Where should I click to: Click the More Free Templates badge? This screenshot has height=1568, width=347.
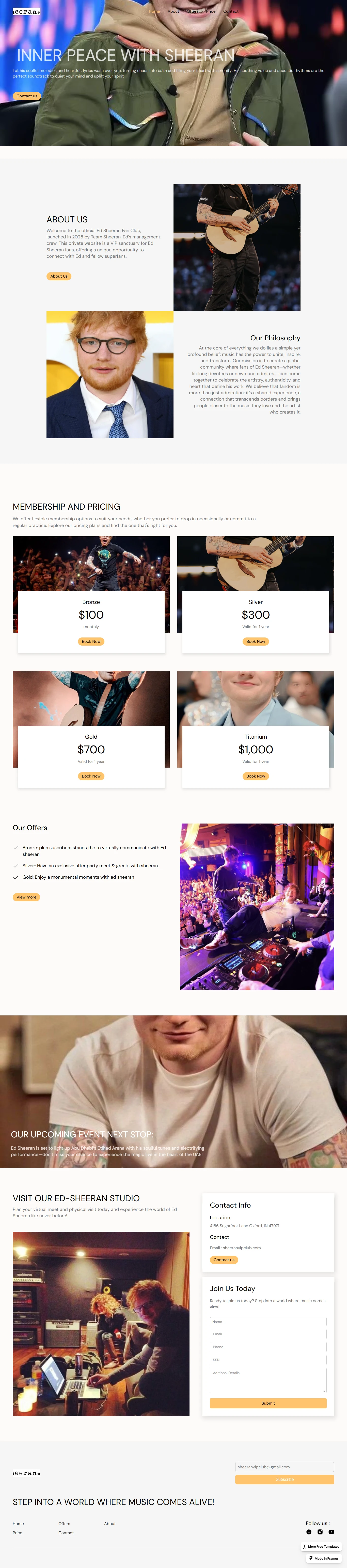[321, 1546]
